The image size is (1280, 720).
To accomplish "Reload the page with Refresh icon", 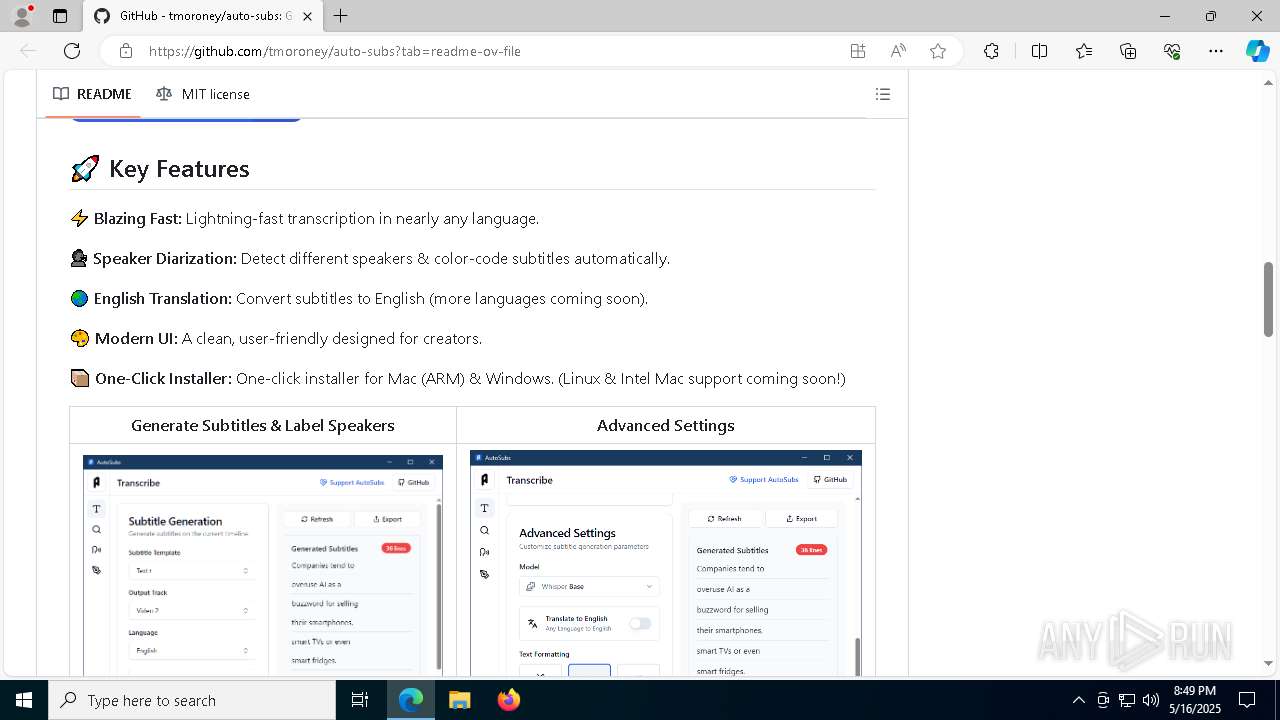I will [72, 51].
